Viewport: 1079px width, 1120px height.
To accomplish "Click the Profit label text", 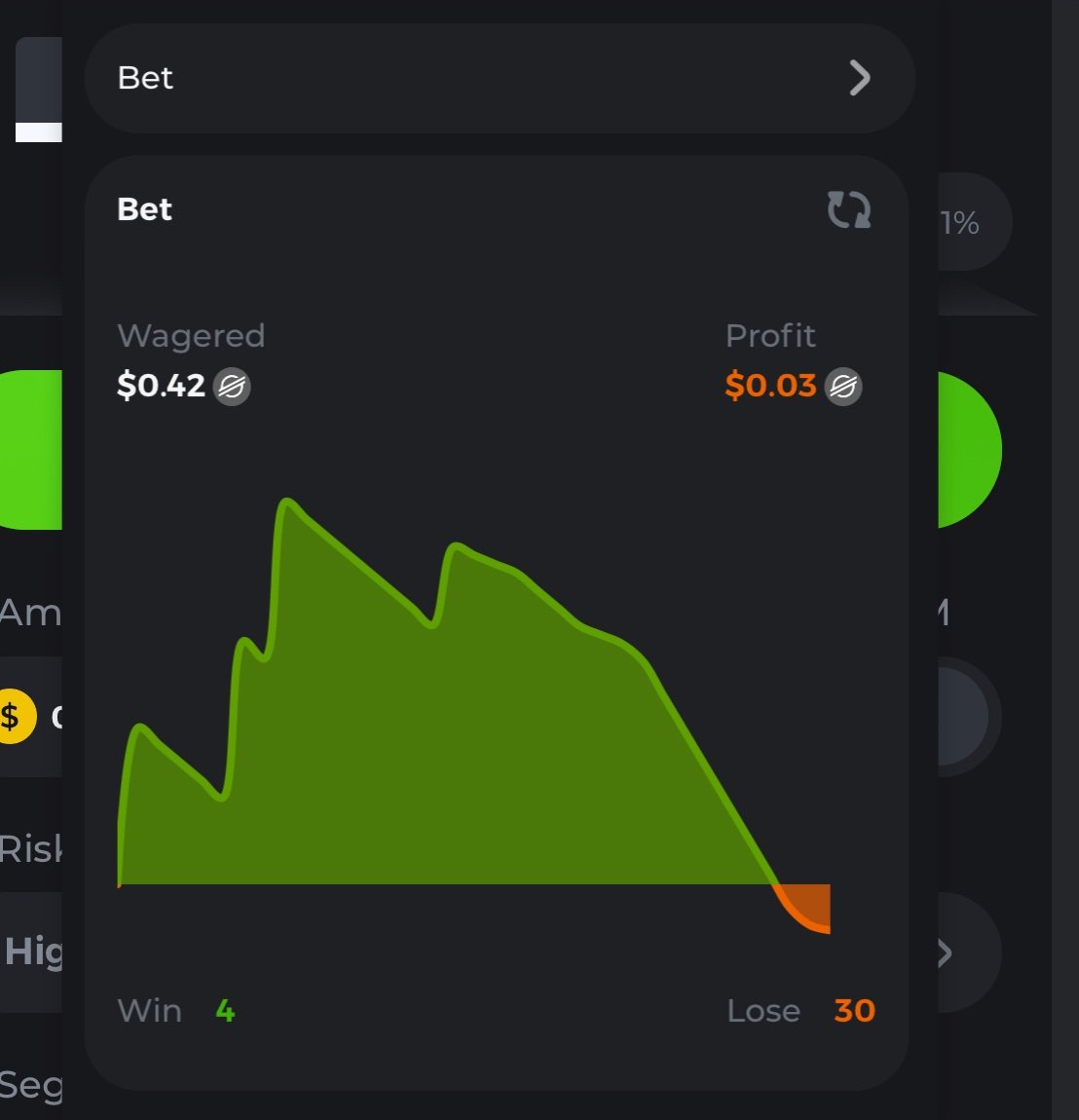I will click(x=770, y=336).
